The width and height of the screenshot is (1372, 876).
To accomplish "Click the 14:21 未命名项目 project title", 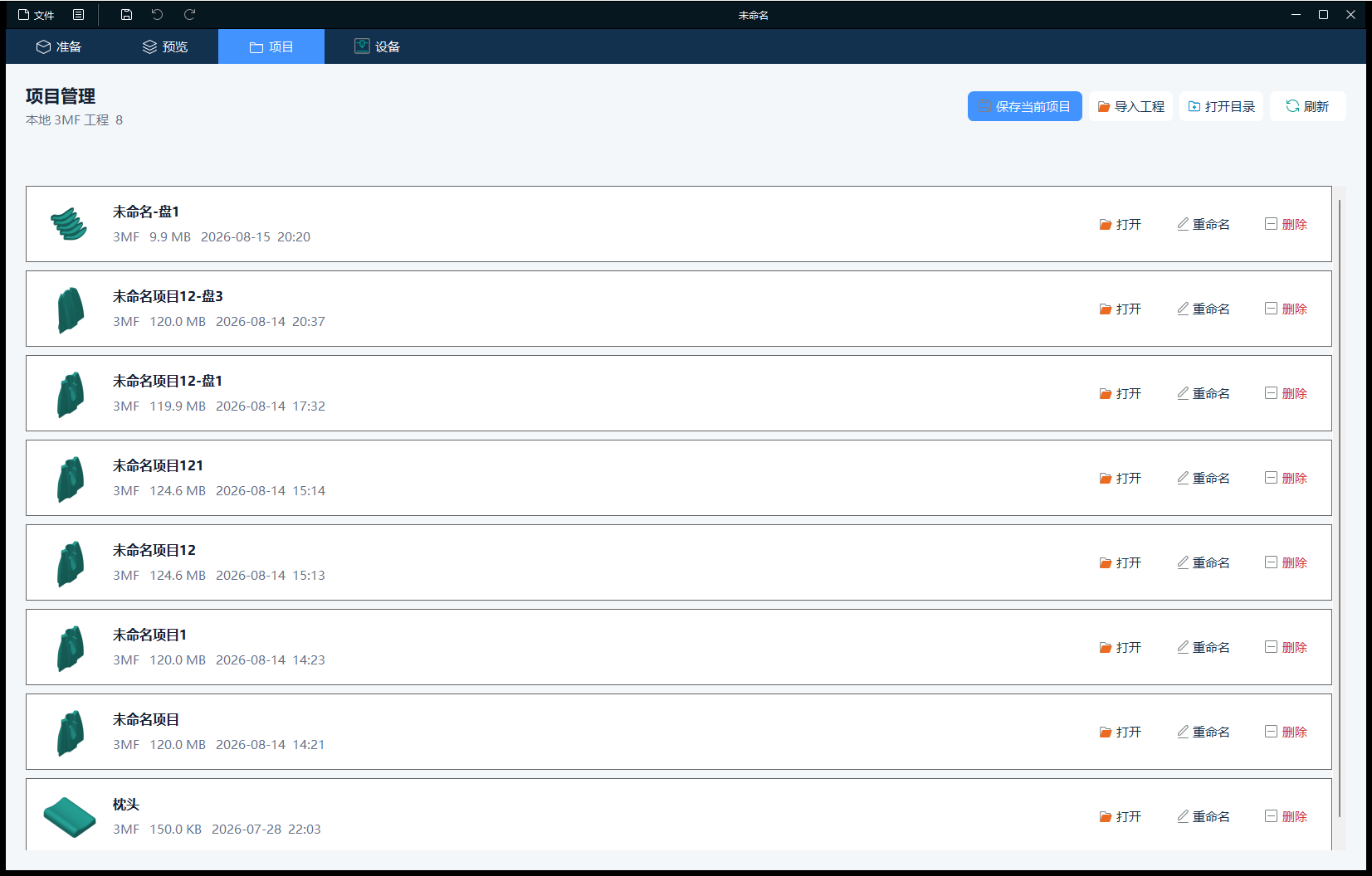I will coord(146,719).
